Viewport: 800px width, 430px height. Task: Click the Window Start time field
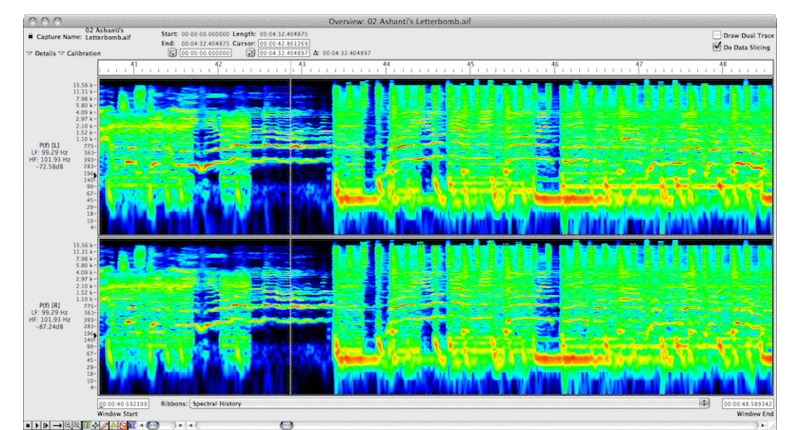pos(123,403)
